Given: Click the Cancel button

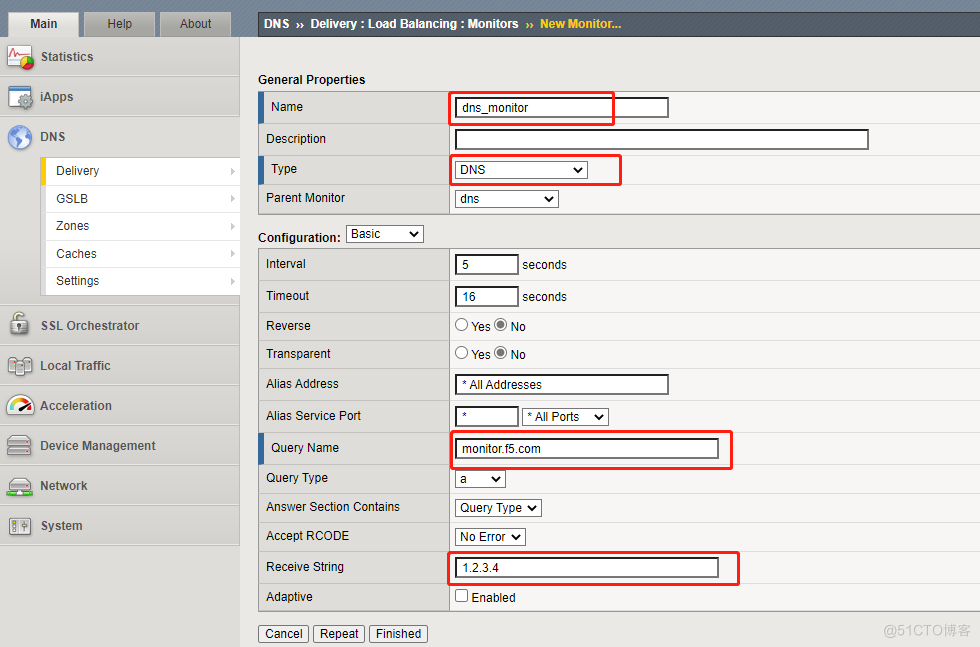Looking at the screenshot, I should tap(284, 634).
